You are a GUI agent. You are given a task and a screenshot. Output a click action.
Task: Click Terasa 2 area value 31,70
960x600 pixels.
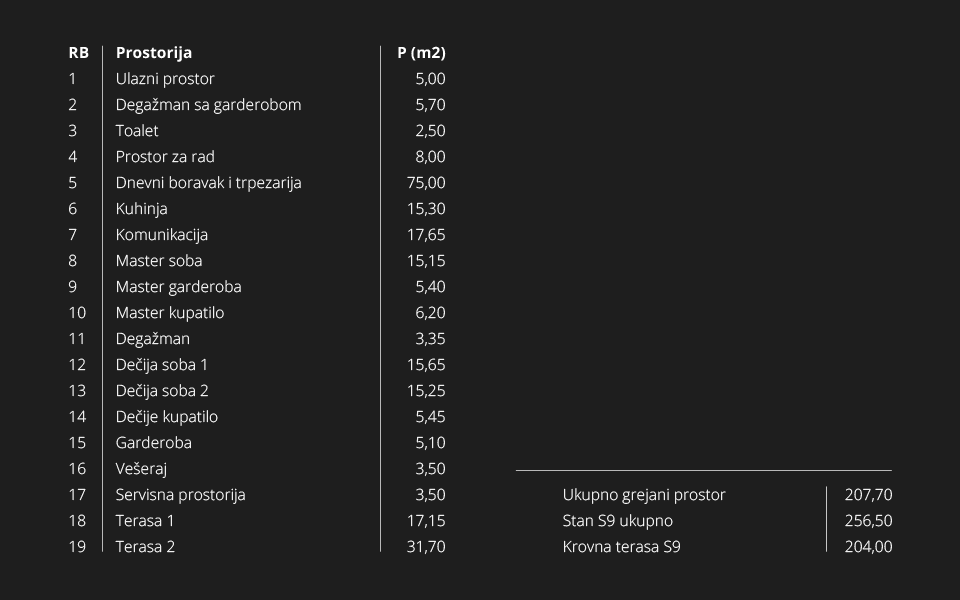pyautogui.click(x=426, y=547)
